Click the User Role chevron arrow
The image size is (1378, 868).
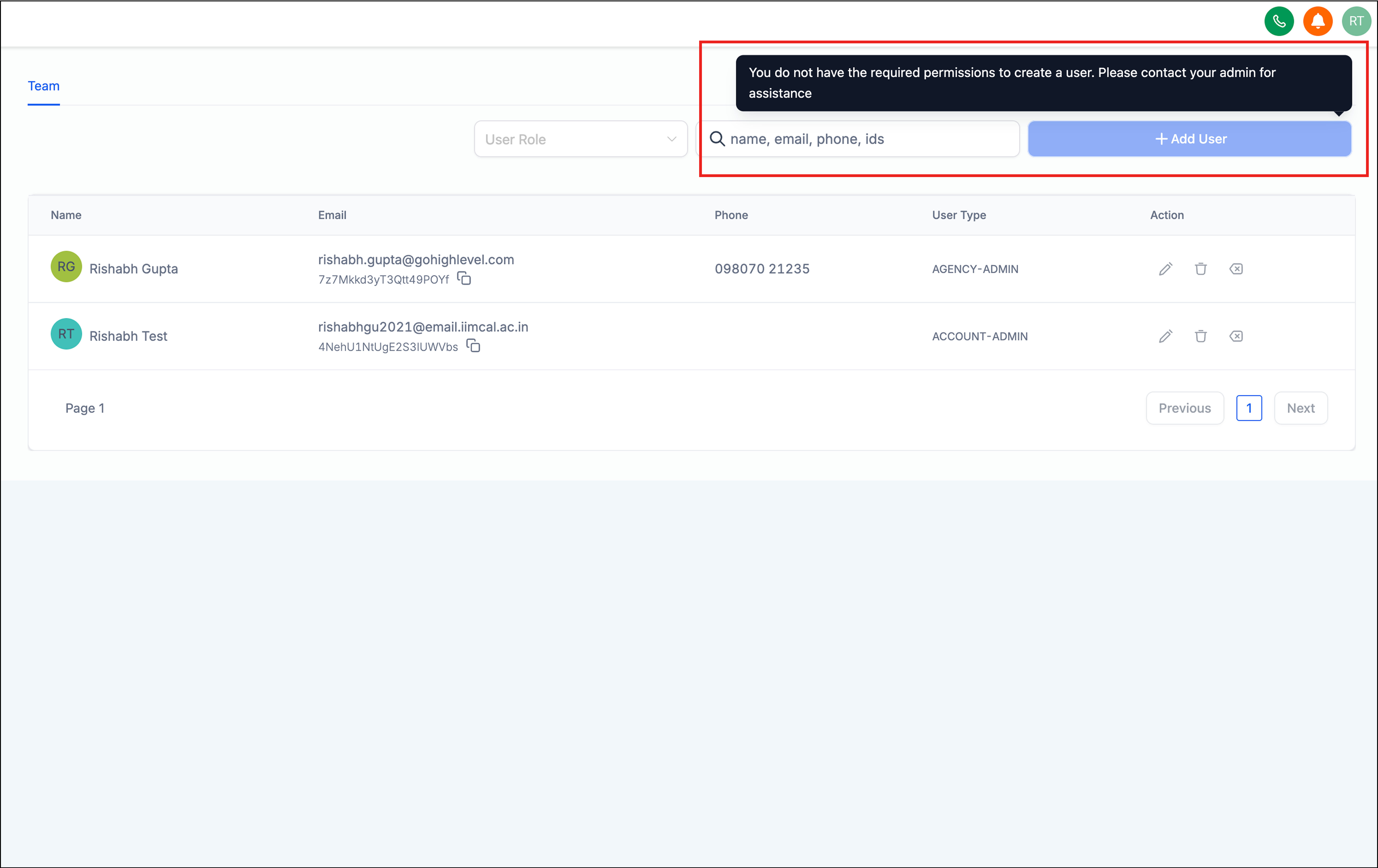point(671,139)
